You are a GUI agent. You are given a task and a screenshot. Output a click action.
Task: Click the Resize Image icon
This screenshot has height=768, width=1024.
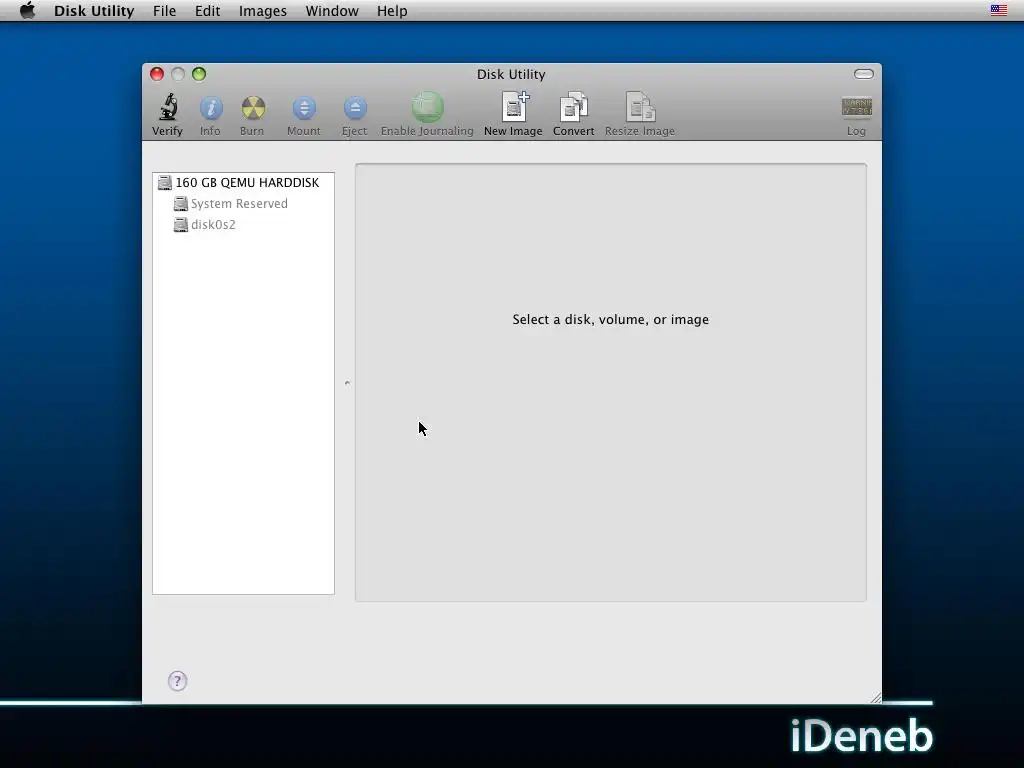[x=640, y=107]
